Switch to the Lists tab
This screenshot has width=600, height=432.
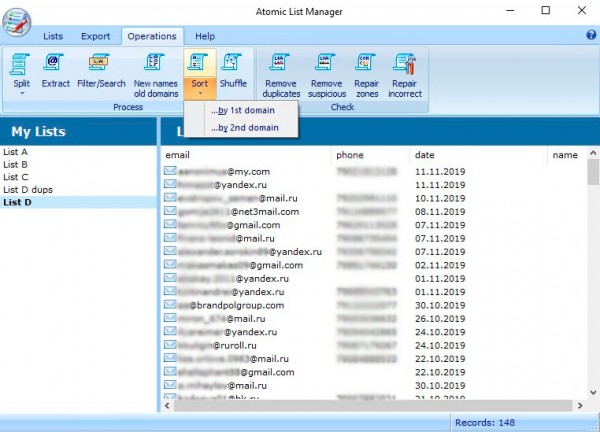[x=53, y=36]
